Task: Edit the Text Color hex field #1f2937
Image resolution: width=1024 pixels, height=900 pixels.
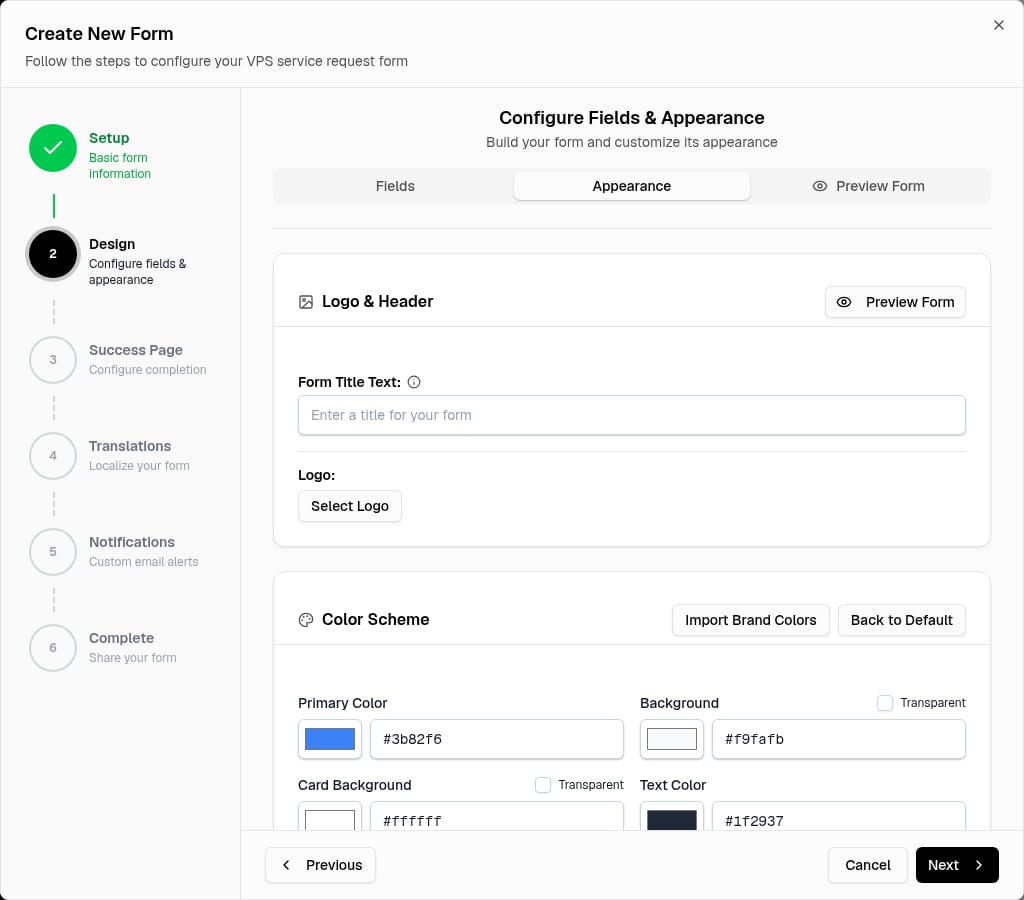Action: [x=839, y=817]
